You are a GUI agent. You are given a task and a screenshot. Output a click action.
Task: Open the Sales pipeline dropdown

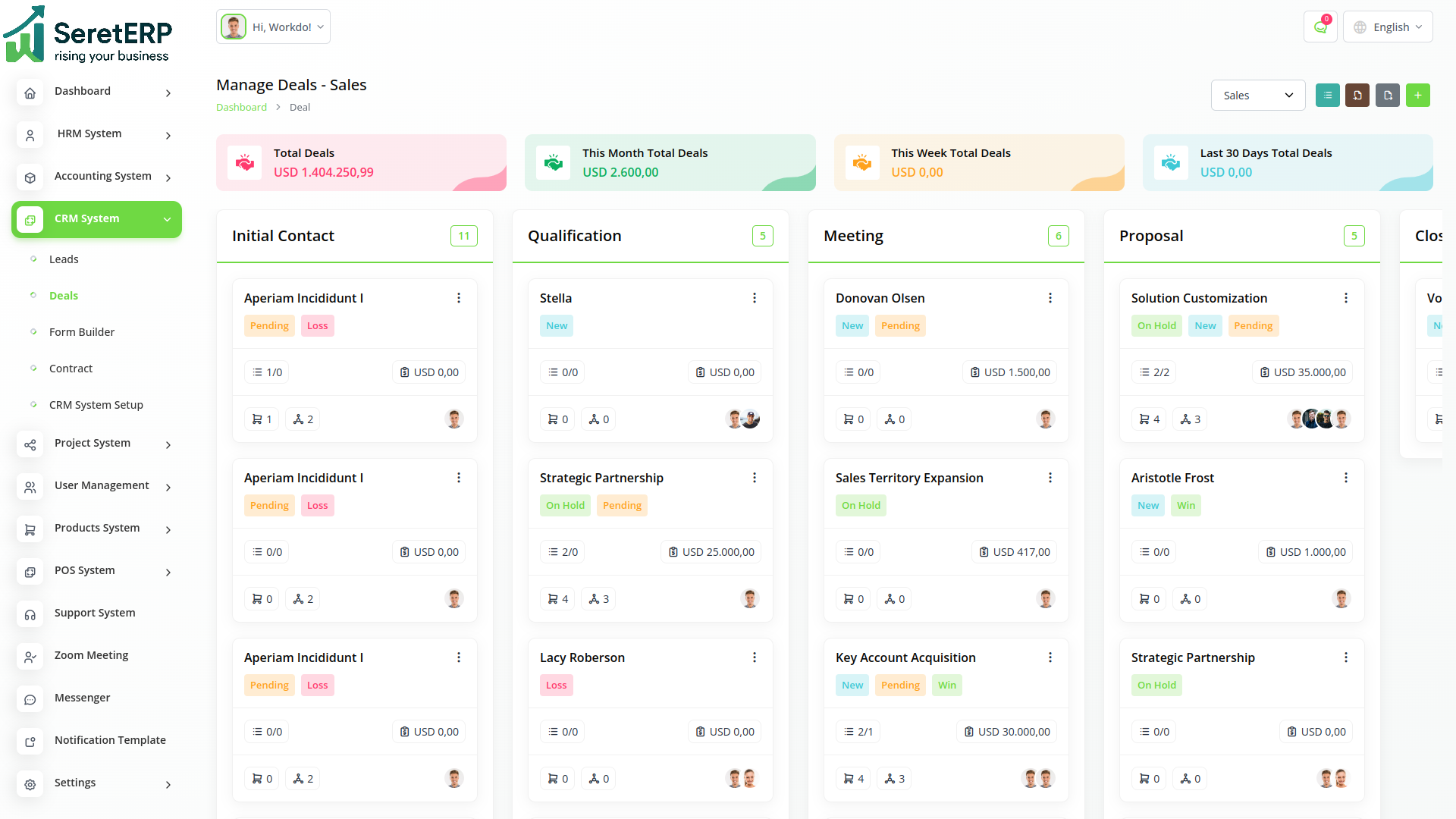coord(1257,96)
